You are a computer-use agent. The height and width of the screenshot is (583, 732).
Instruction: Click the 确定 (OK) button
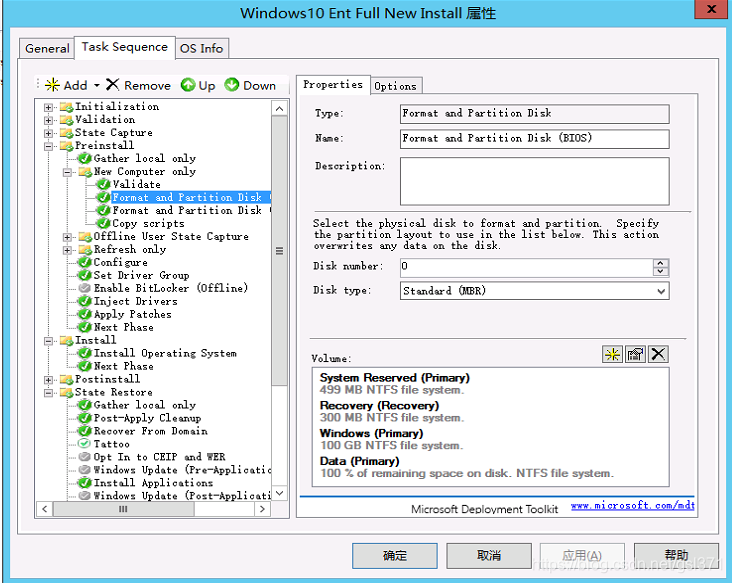click(x=395, y=556)
